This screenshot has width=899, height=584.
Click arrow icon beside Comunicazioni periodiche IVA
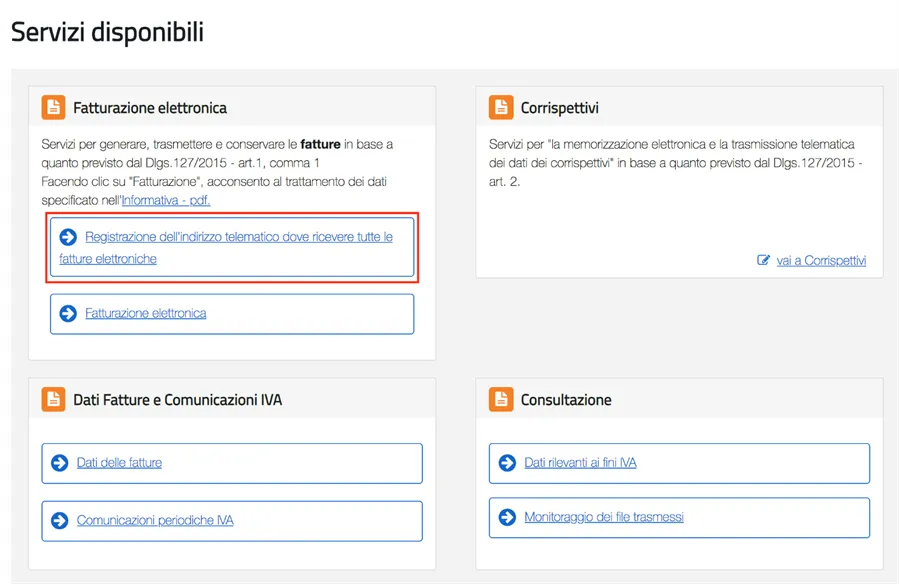(60, 520)
